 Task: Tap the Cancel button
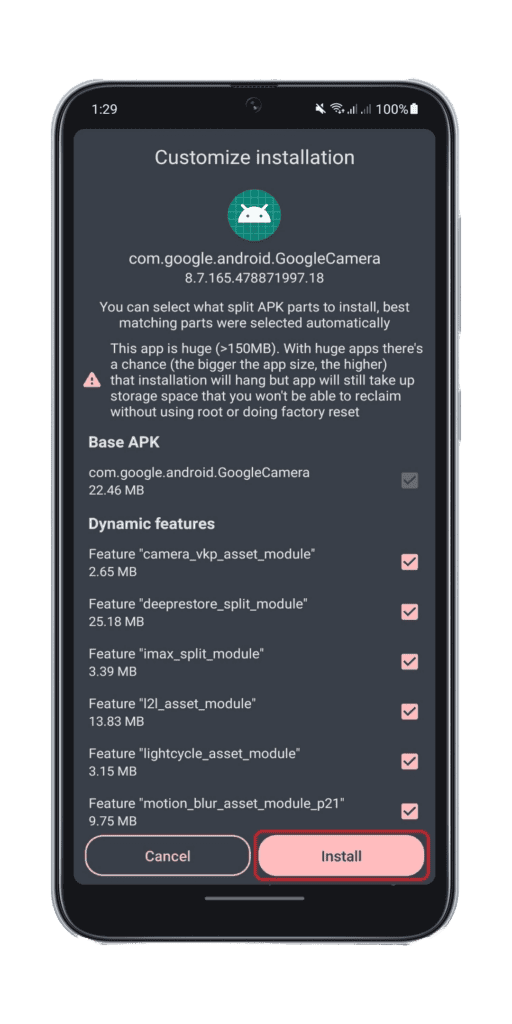168,856
